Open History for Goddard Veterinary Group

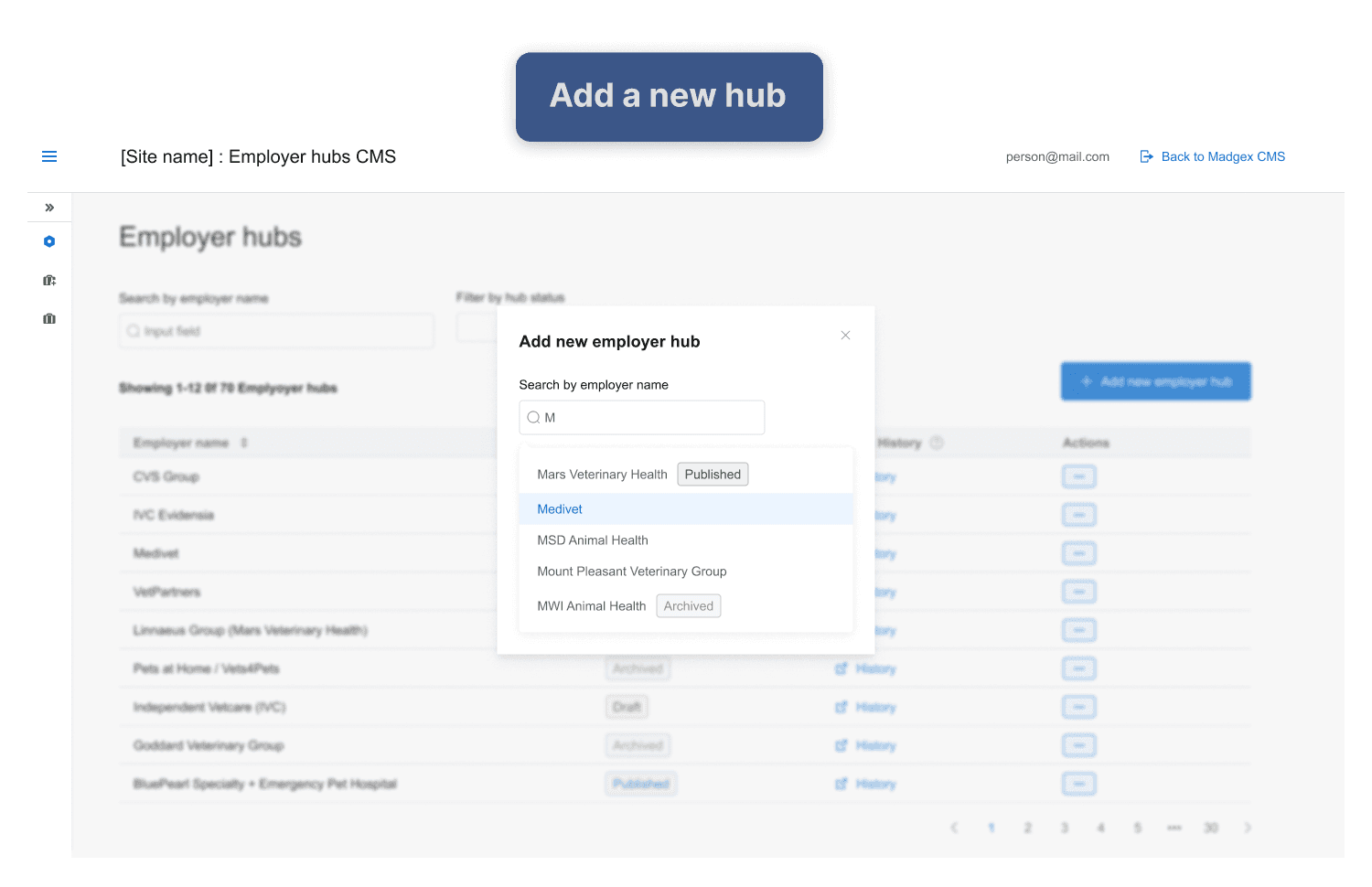click(x=865, y=745)
